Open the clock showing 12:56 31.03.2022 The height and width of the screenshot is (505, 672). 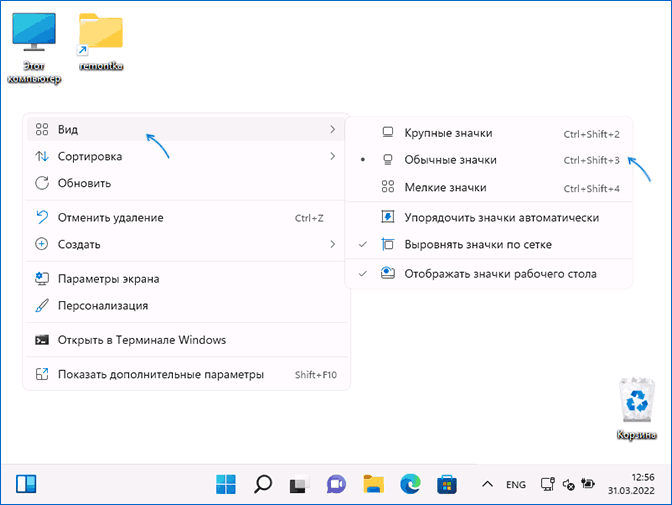[x=631, y=484]
